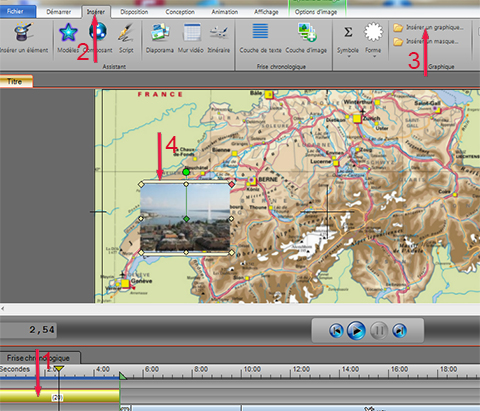
Task: Open the Options d'image tab
Action: pyautogui.click(x=316, y=12)
